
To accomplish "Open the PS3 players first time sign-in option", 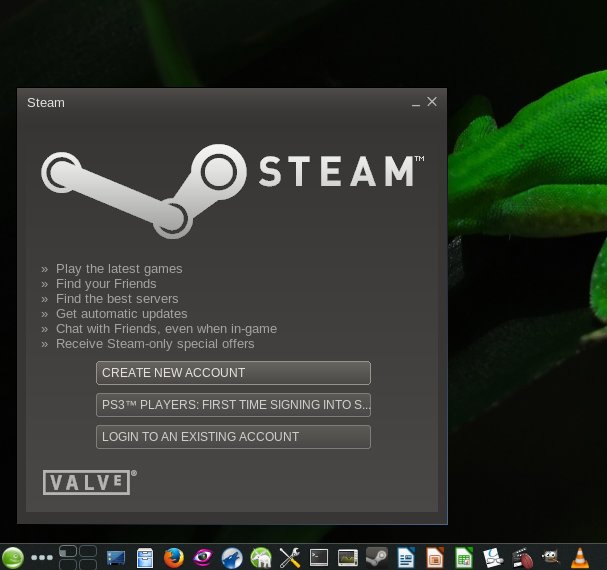I will tap(233, 405).
